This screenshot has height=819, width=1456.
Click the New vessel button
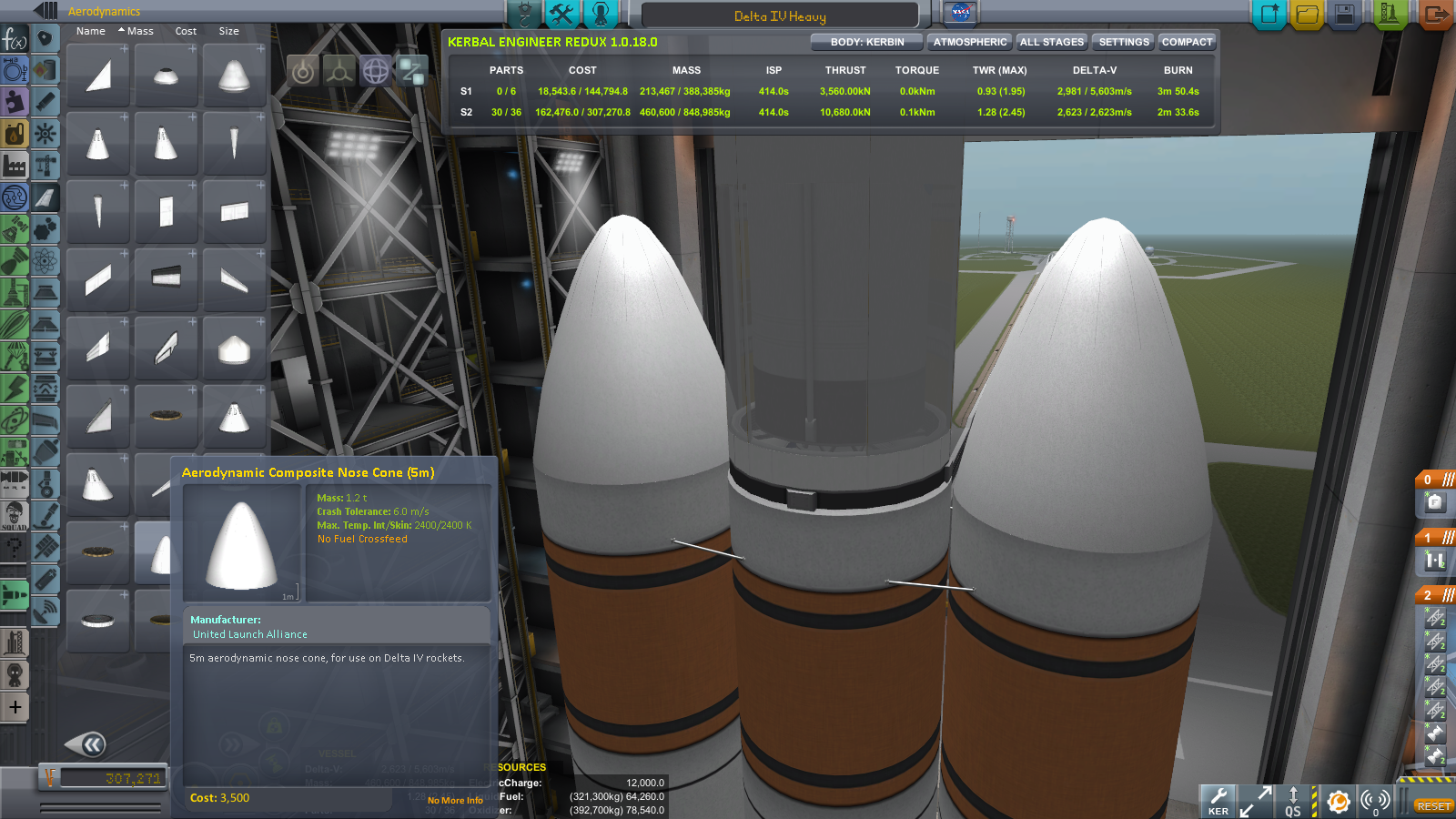tap(1269, 15)
